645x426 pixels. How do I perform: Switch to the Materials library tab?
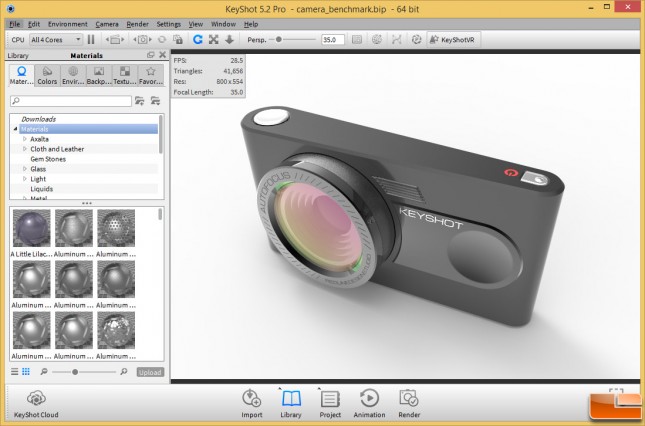[21, 75]
